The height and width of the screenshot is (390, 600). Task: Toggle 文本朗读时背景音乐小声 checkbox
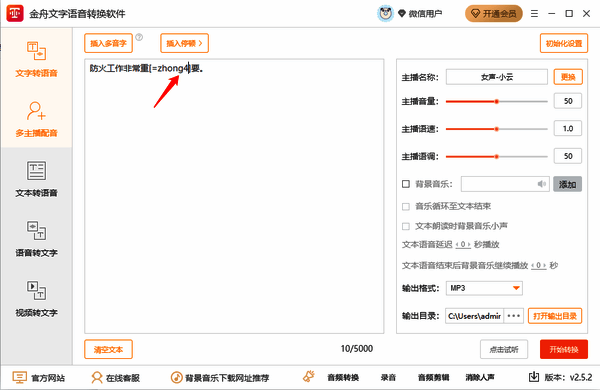pyautogui.click(x=406, y=226)
